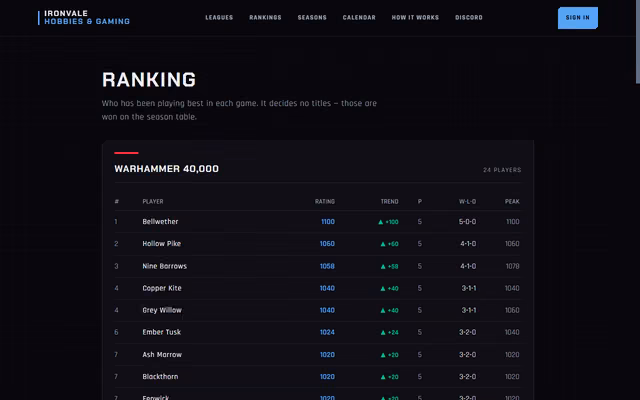Viewport: 640px width, 400px height.
Task: Select player Ash Marrow
Action: pyautogui.click(x=162, y=355)
